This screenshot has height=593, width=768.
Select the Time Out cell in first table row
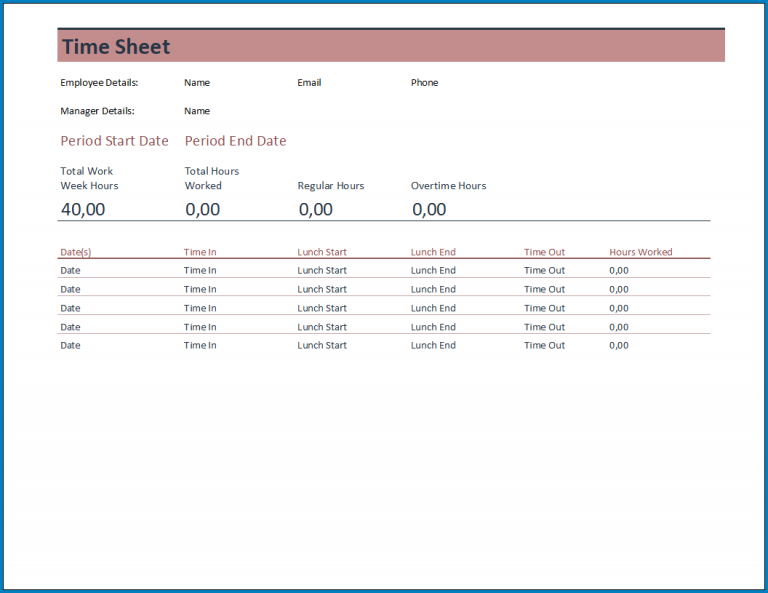click(x=544, y=270)
